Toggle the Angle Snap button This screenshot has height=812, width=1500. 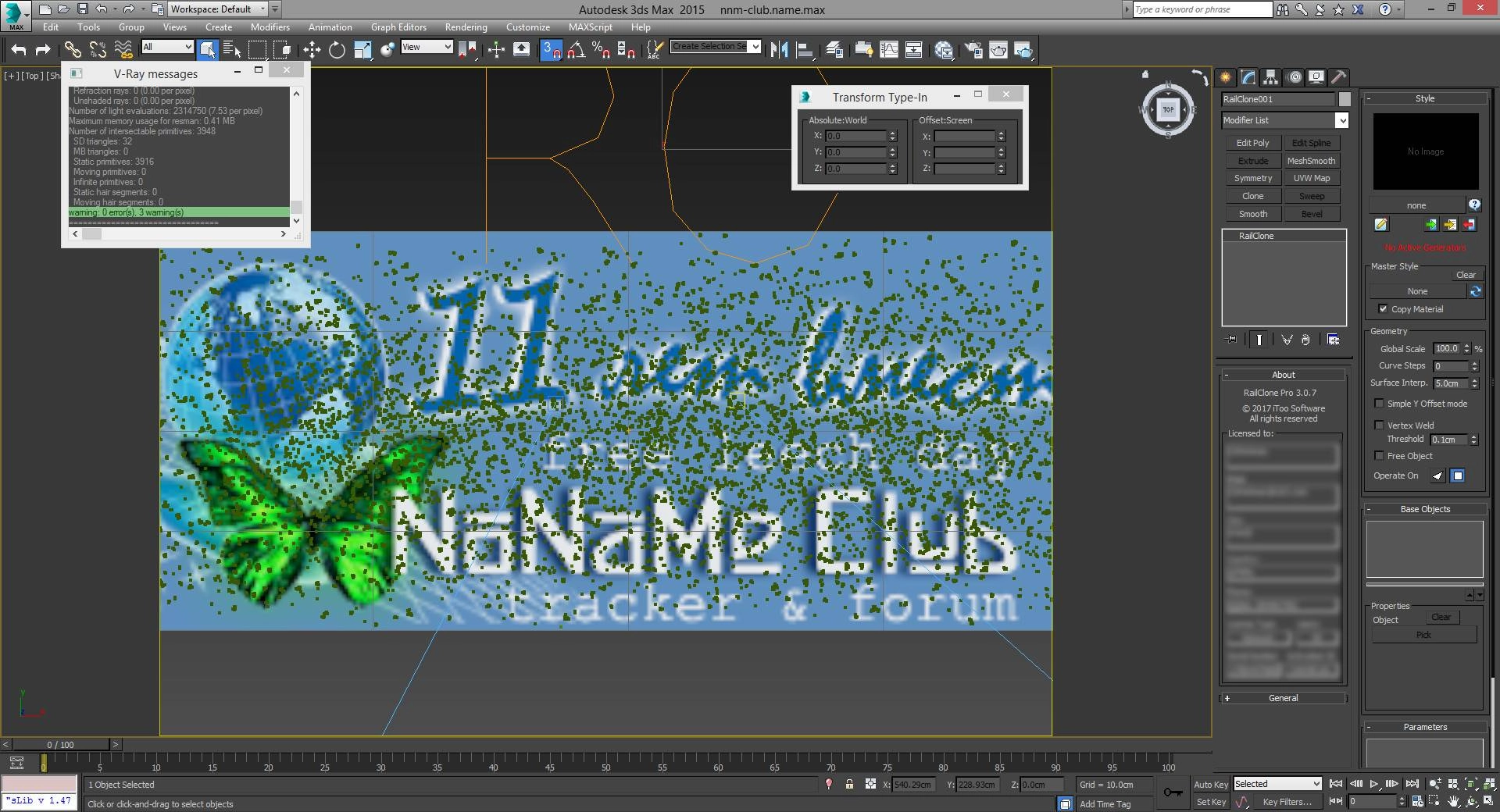577,50
